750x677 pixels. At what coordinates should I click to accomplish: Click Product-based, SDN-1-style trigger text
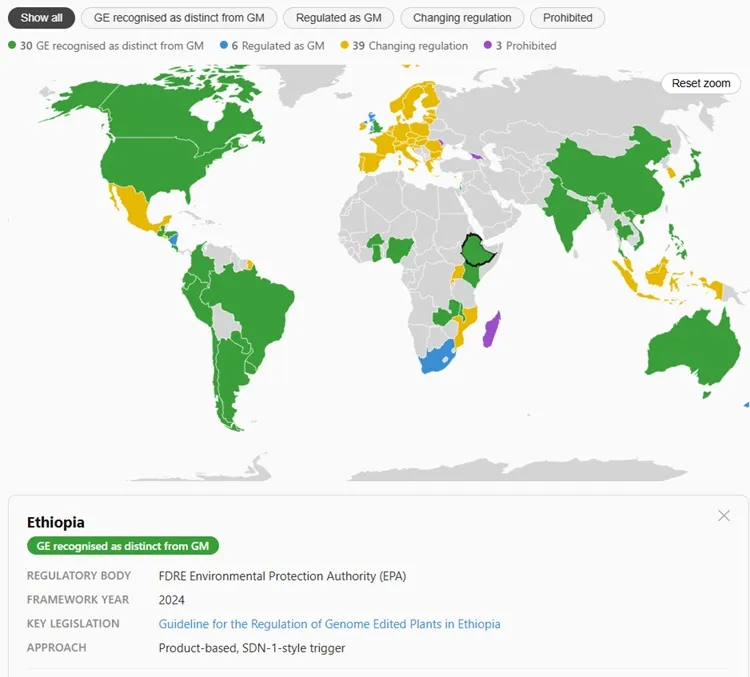[x=252, y=648]
